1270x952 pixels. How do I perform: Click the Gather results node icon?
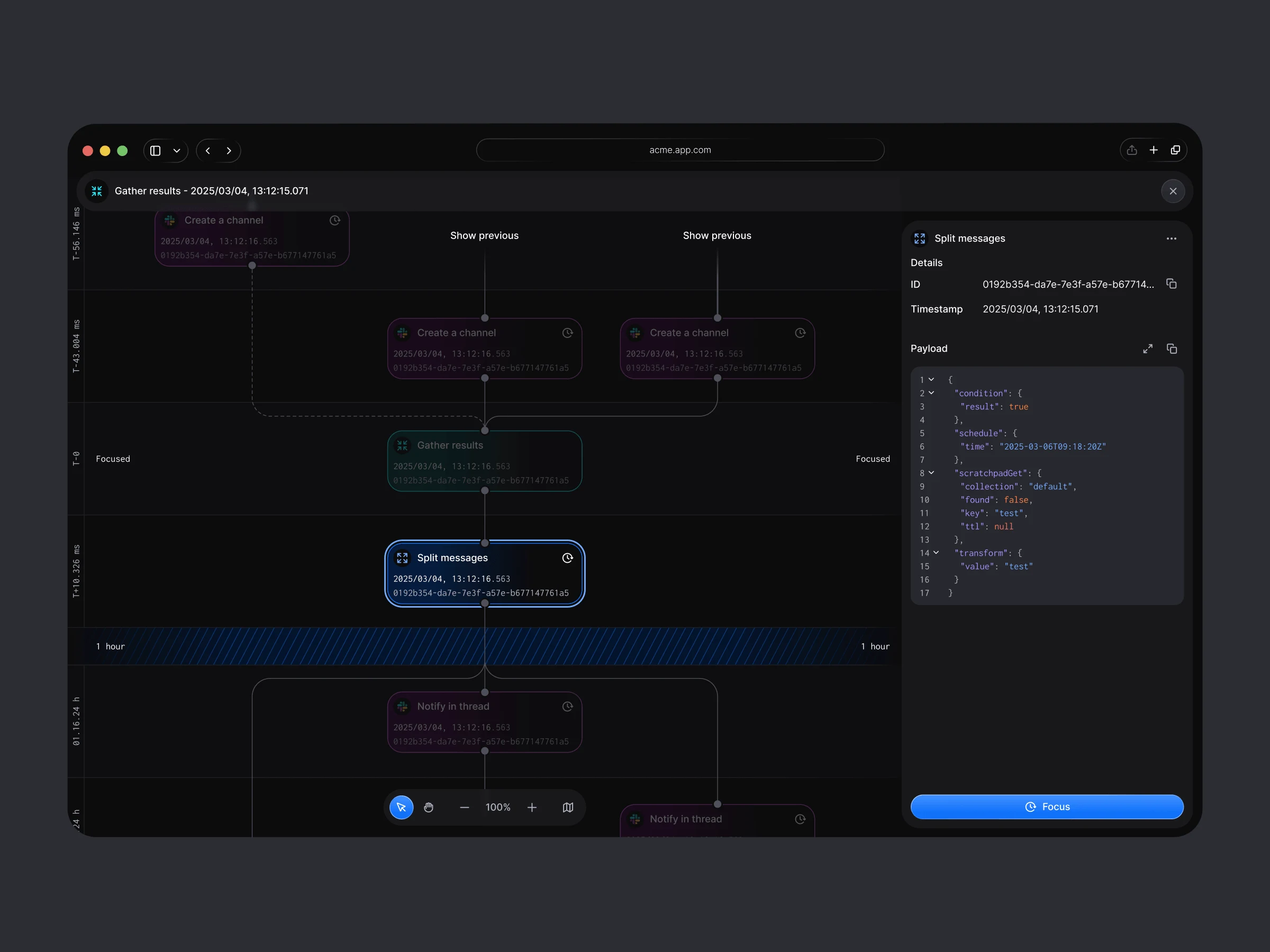tap(403, 445)
